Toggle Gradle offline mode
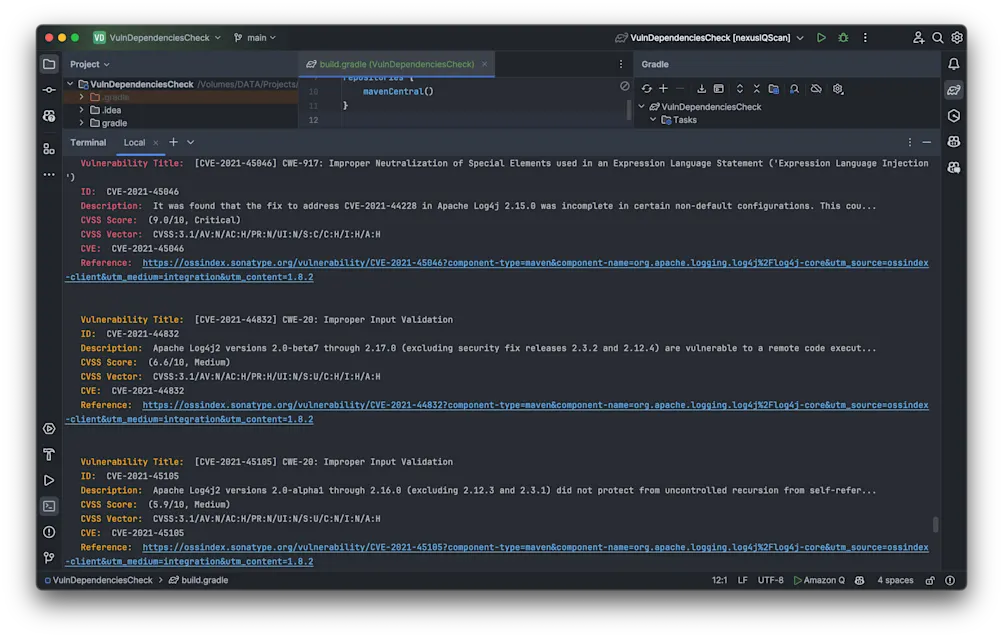Viewport: 1003px width, 638px height. (816, 89)
